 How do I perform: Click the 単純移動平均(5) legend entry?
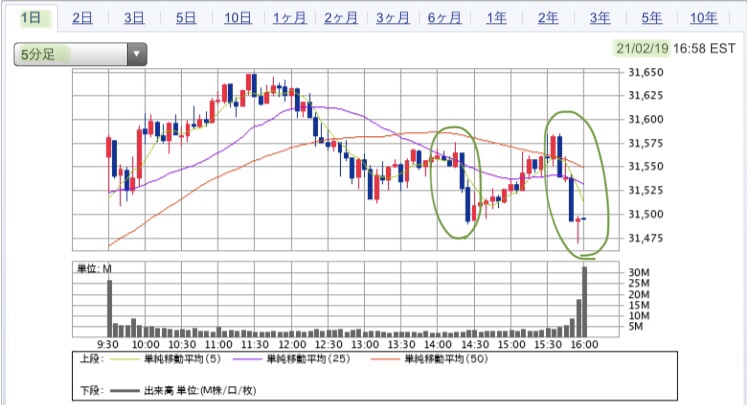click(x=182, y=359)
